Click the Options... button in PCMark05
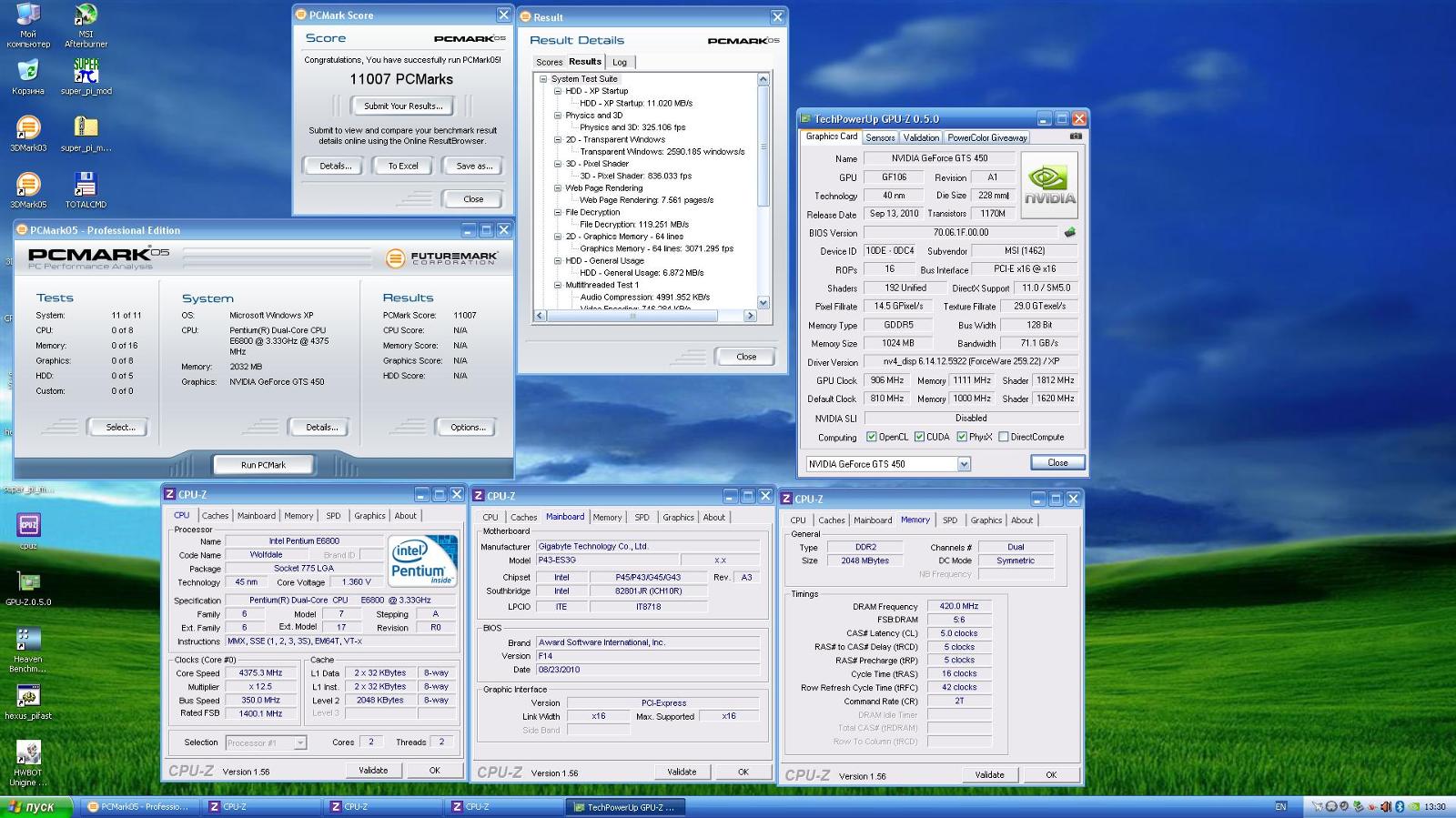Viewport: 1456px width, 818px height. point(468,428)
